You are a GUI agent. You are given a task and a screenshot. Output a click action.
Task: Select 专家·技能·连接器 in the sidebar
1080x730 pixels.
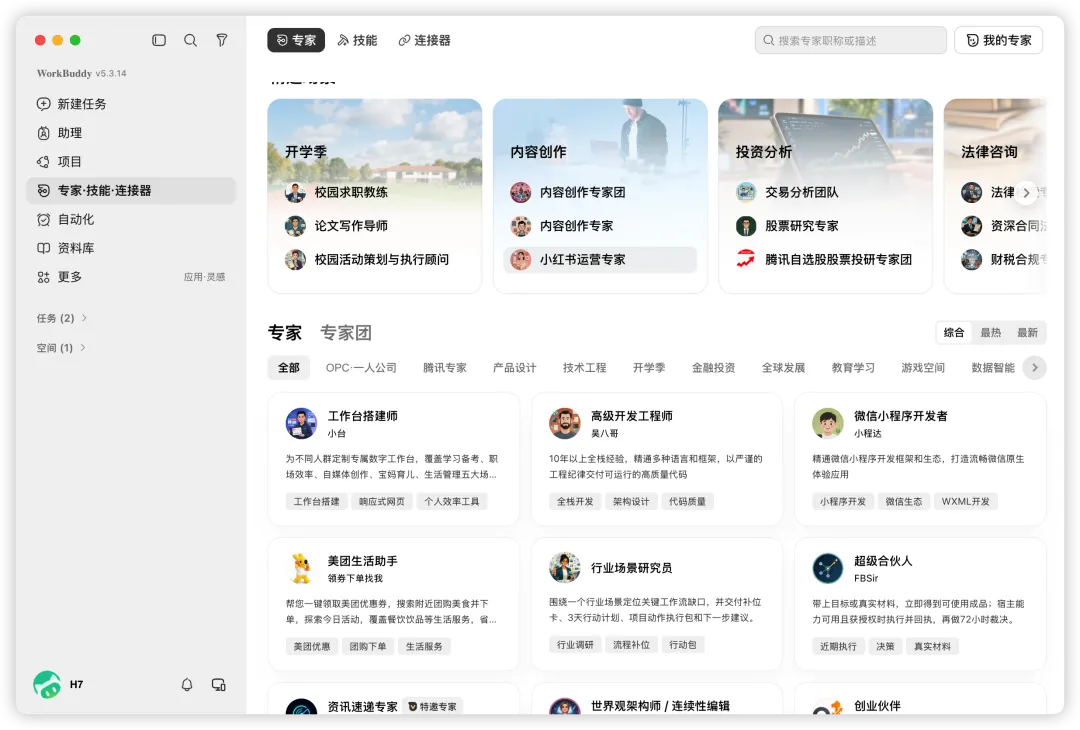131,191
